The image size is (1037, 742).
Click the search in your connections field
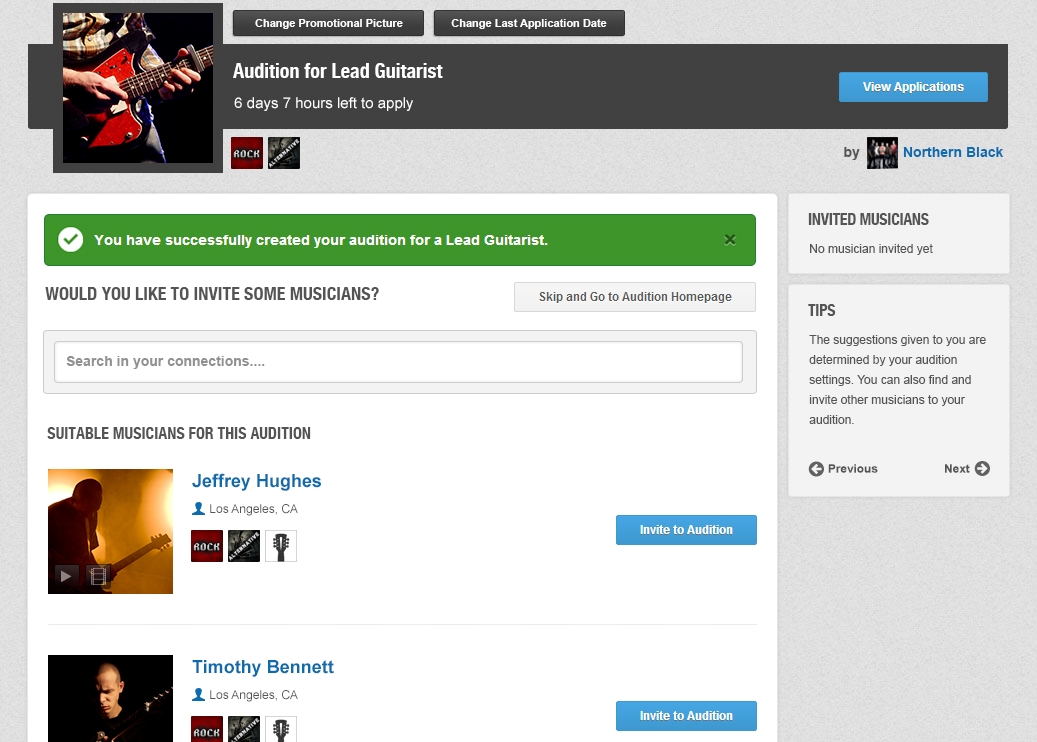pyautogui.click(x=399, y=361)
